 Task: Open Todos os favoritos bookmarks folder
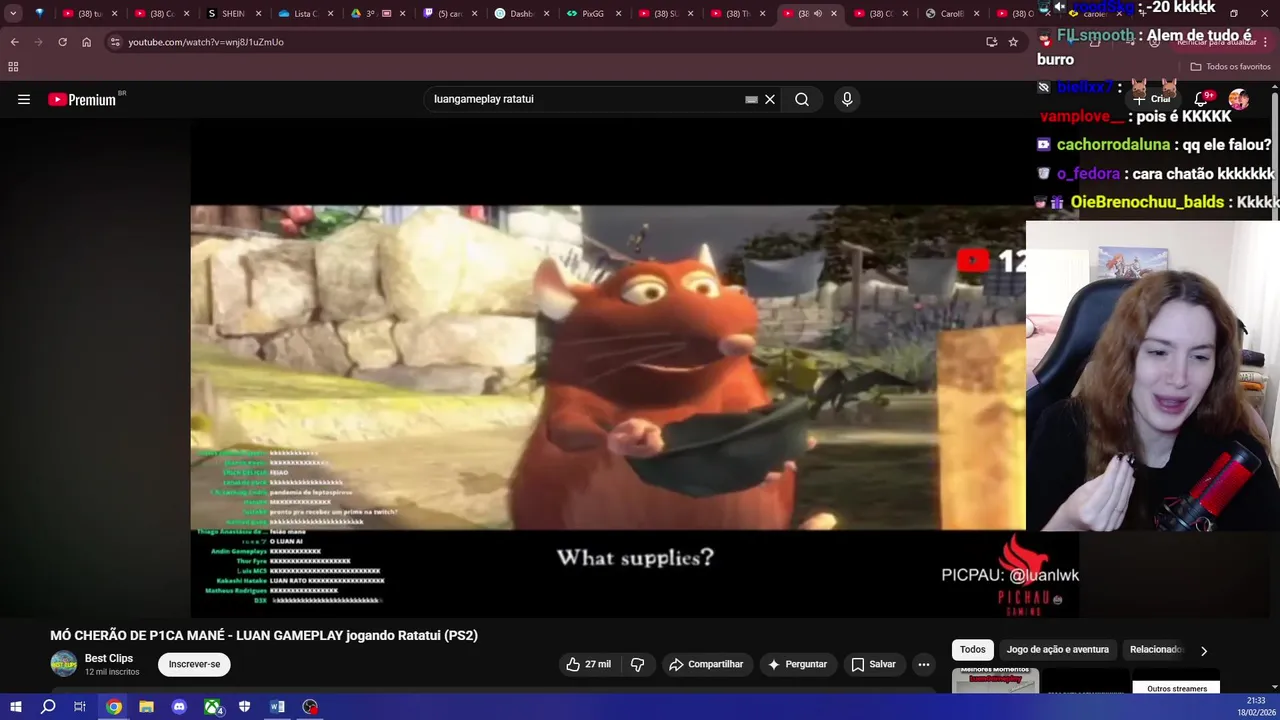(1230, 67)
